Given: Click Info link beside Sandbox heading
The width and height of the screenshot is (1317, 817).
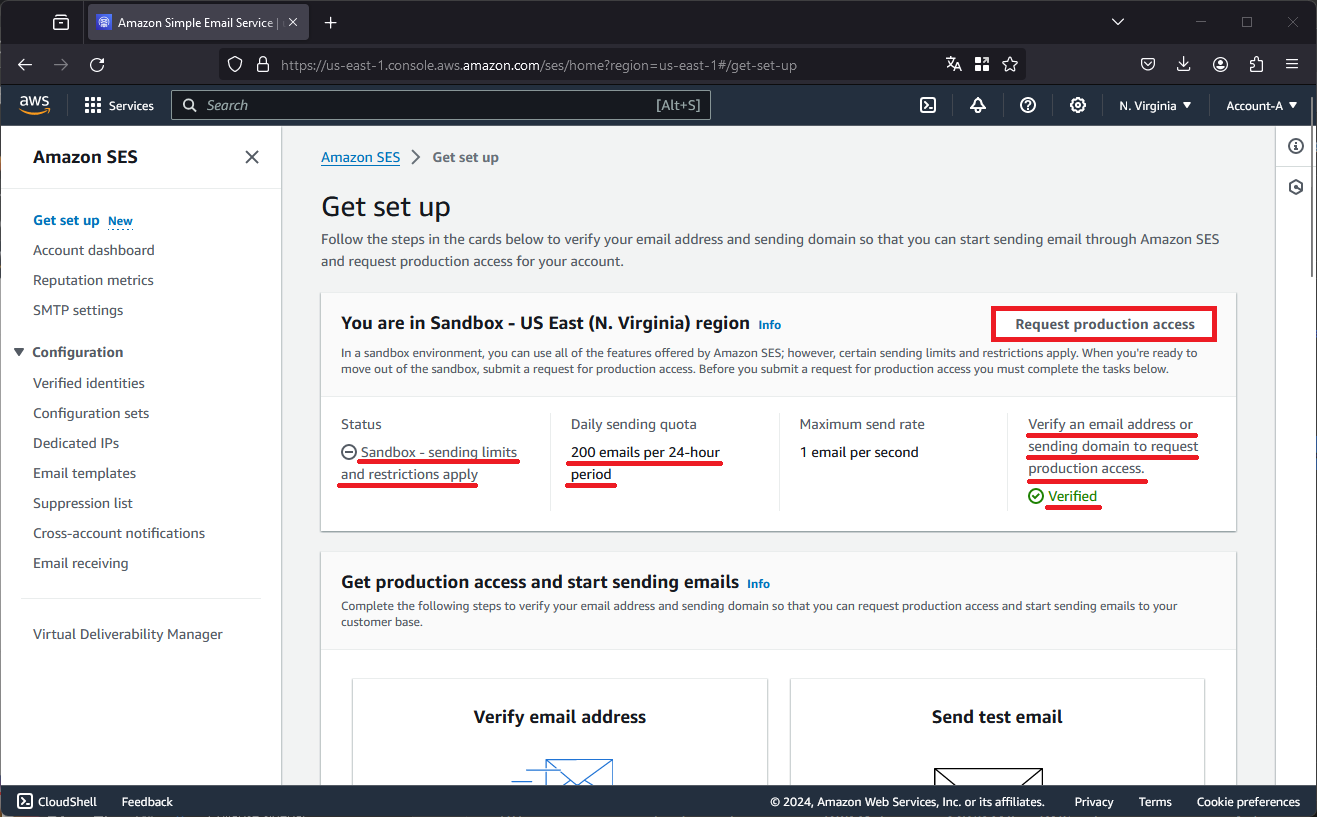Looking at the screenshot, I should 770,325.
